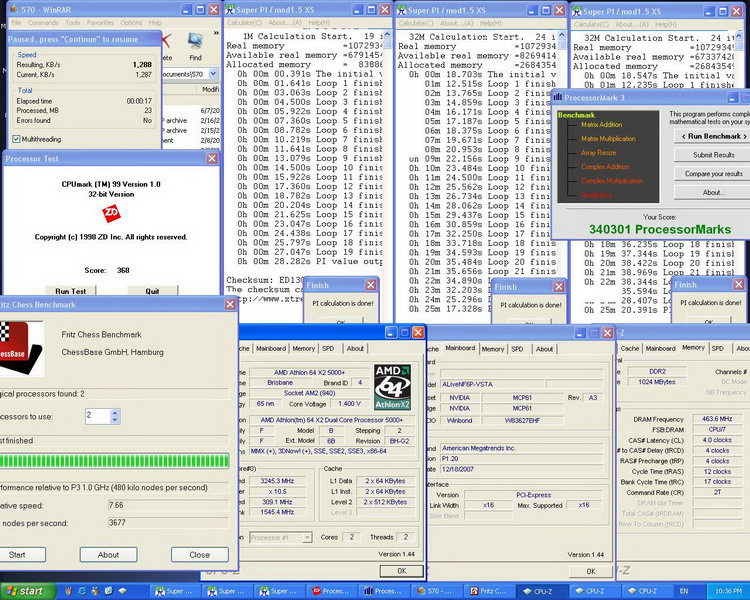
Task: Select Cache tab in the right CPU-Z window
Action: 629,348
